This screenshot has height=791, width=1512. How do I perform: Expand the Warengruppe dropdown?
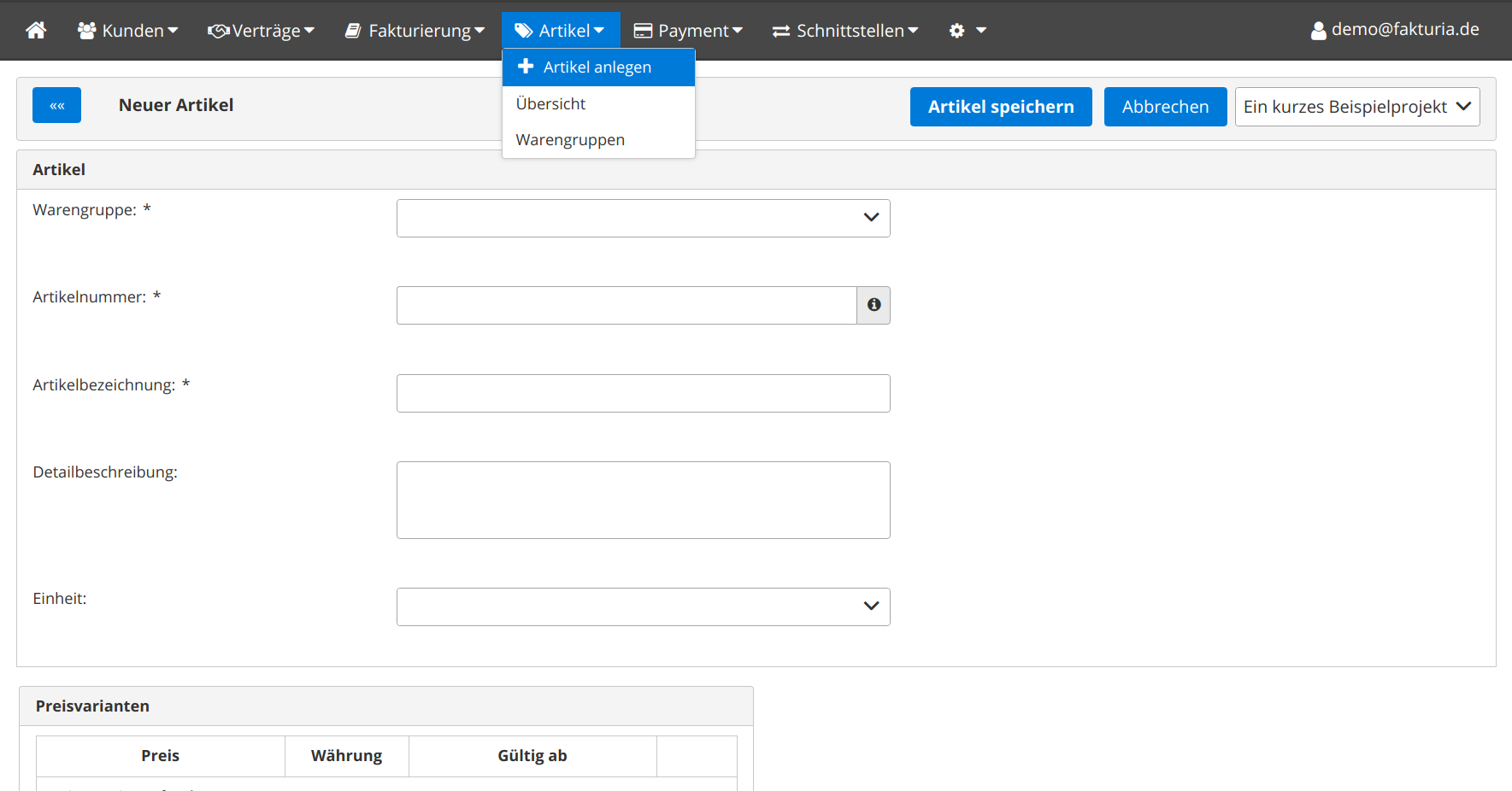coord(643,218)
